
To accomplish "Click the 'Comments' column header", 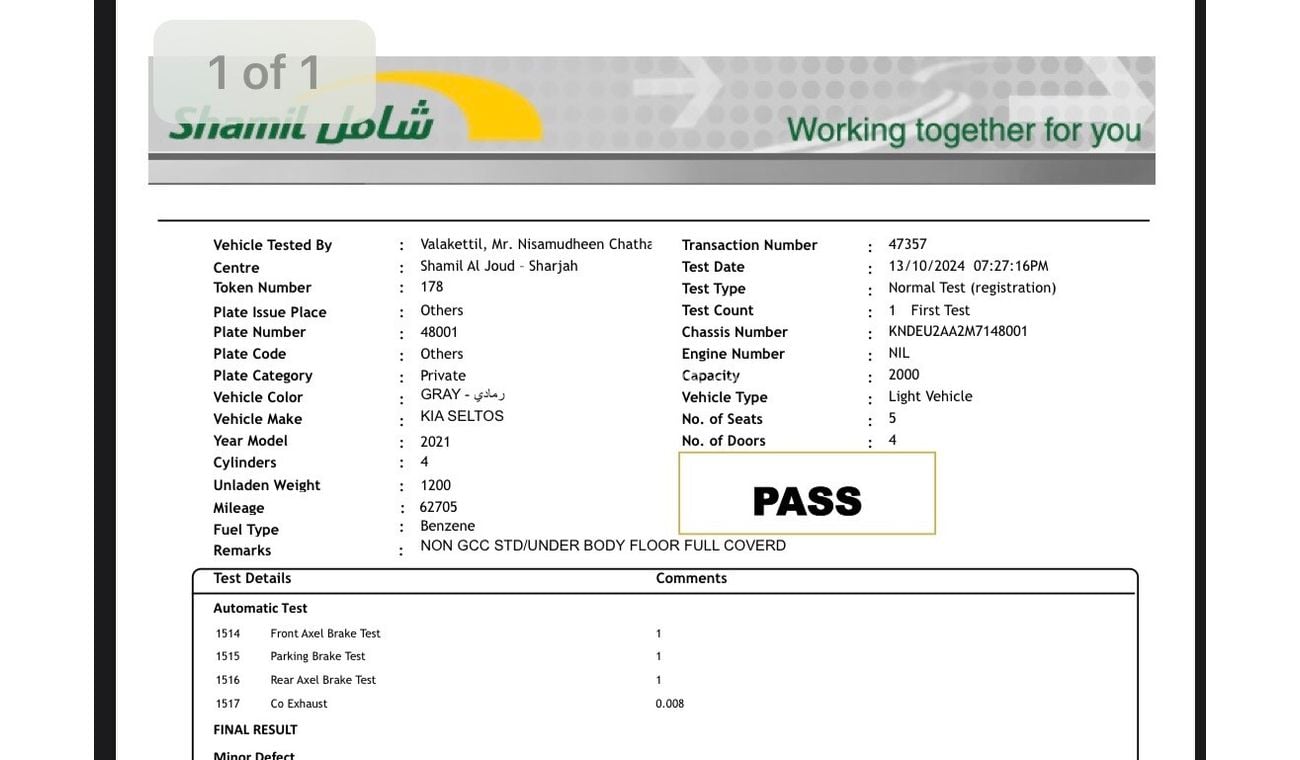I will pos(691,578).
